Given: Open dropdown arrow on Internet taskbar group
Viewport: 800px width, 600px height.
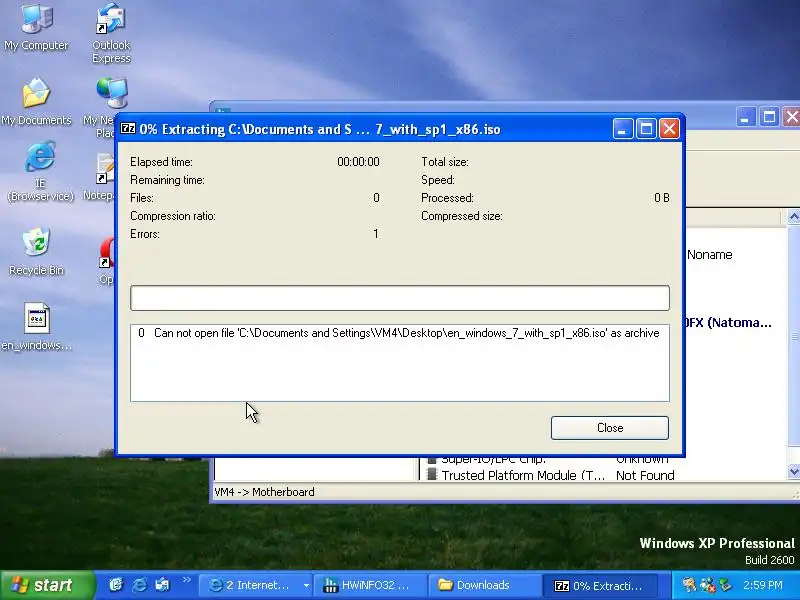Looking at the screenshot, I should (306, 585).
